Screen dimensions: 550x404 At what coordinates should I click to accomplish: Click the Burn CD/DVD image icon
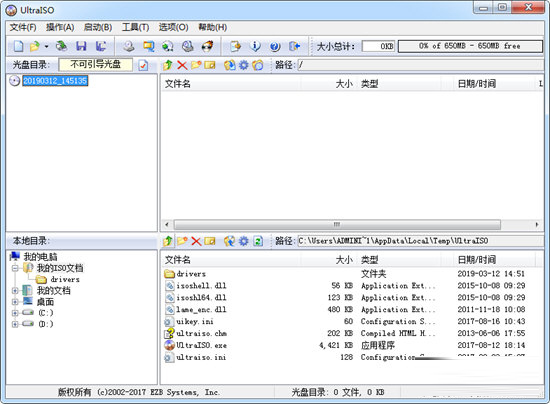coord(207,46)
